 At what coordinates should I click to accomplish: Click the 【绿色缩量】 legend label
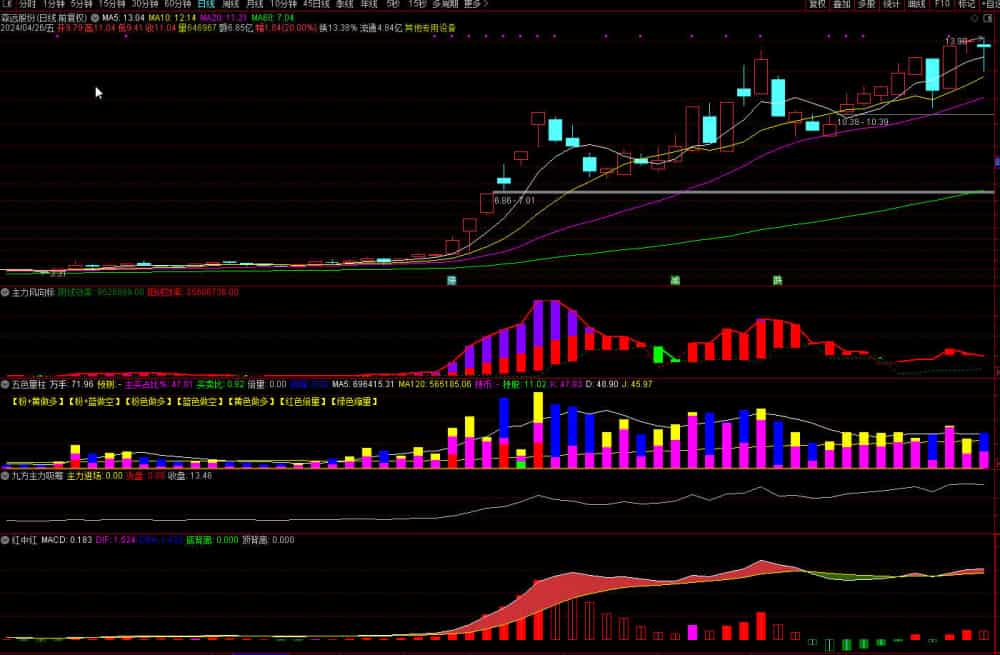pos(355,402)
